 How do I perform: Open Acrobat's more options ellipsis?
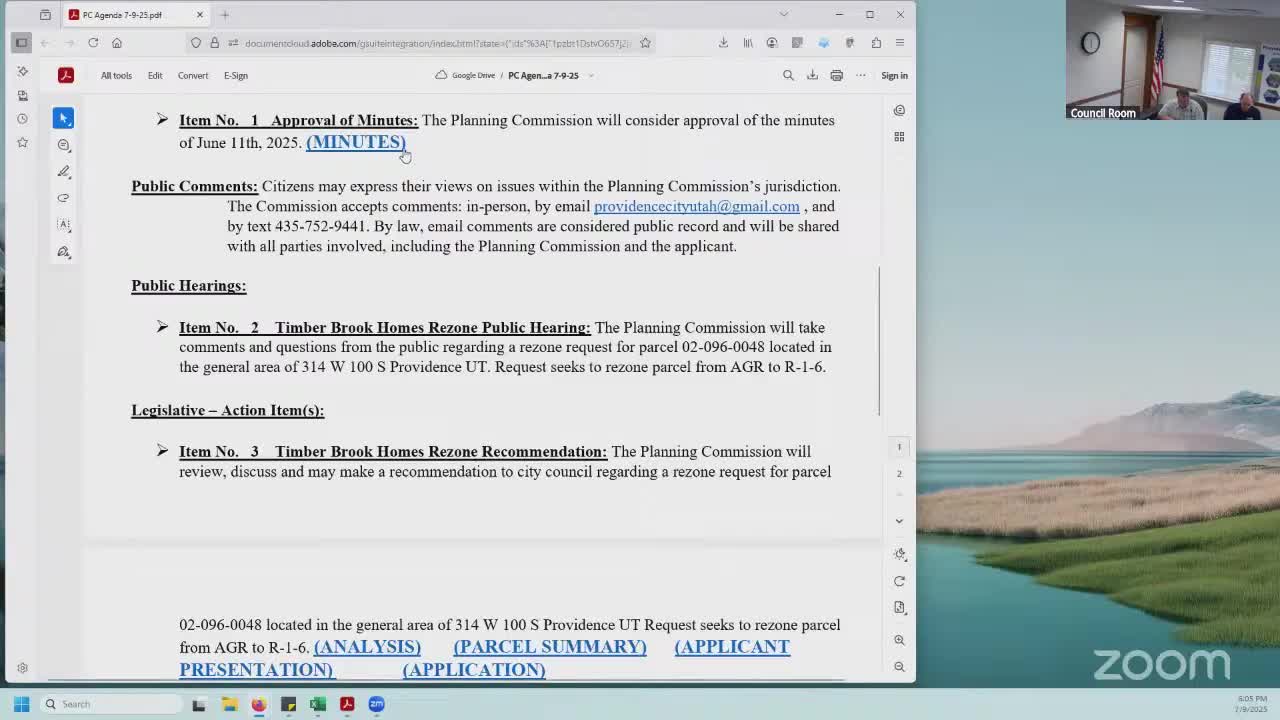(860, 75)
